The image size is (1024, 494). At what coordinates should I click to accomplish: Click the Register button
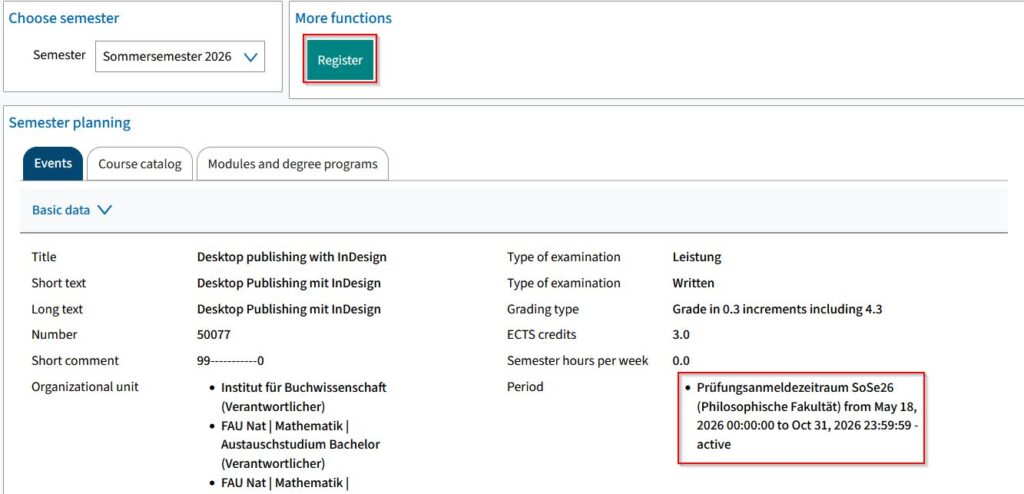340,60
